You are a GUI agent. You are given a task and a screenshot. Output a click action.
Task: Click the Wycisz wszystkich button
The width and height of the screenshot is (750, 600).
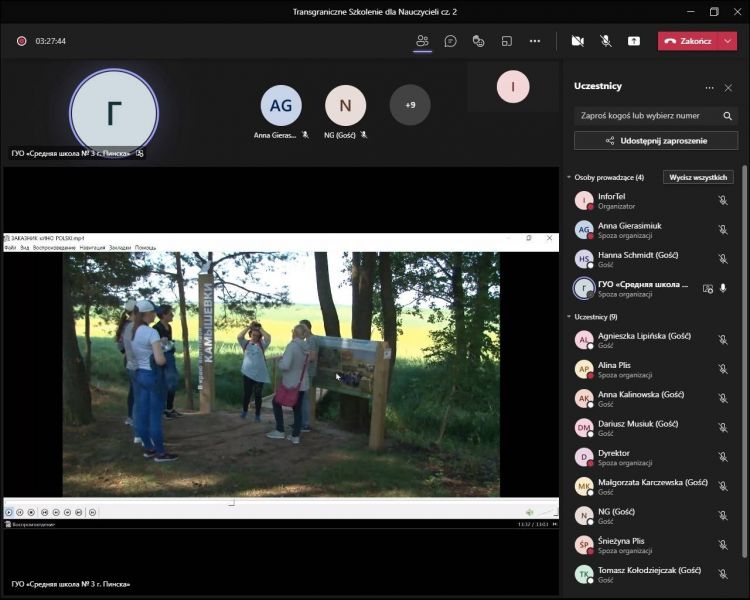click(x=698, y=177)
